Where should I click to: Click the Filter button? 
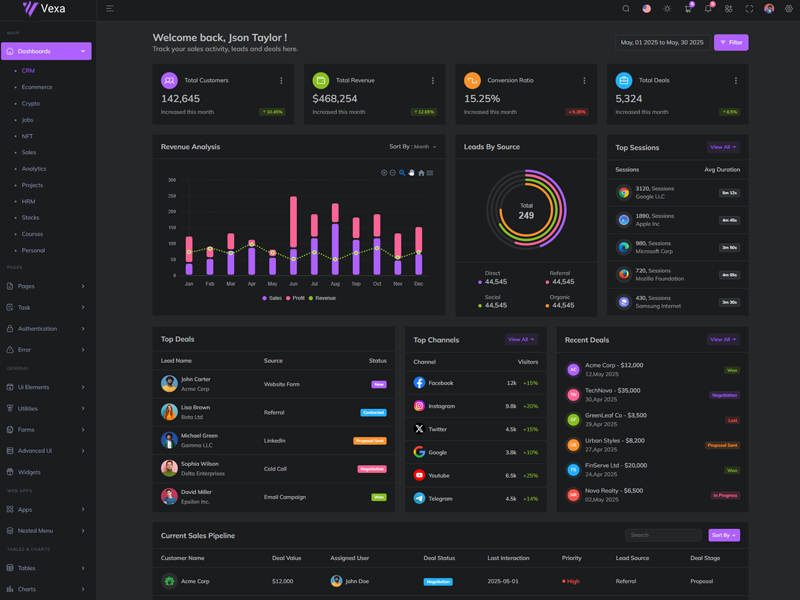(731, 43)
